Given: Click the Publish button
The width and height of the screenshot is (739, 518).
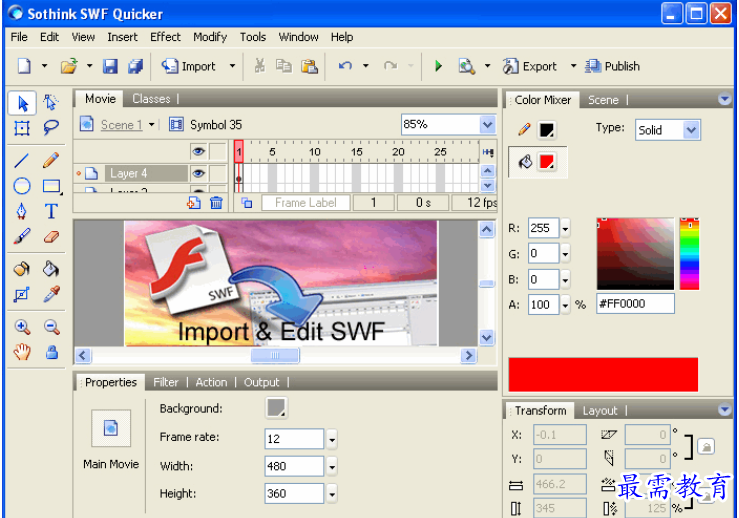Looking at the screenshot, I should 612,66.
